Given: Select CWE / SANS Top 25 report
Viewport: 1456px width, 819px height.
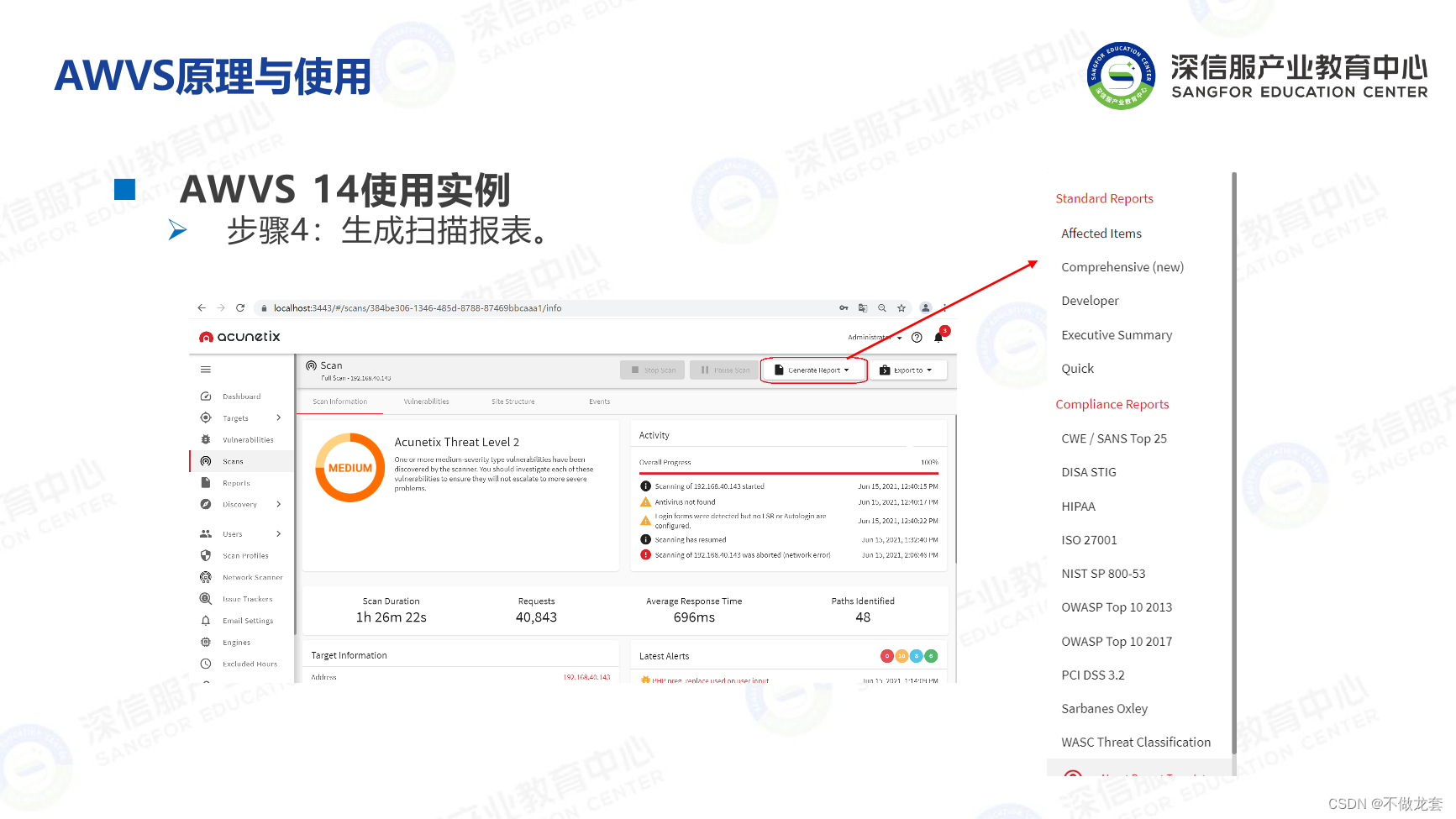Looking at the screenshot, I should (x=1114, y=438).
